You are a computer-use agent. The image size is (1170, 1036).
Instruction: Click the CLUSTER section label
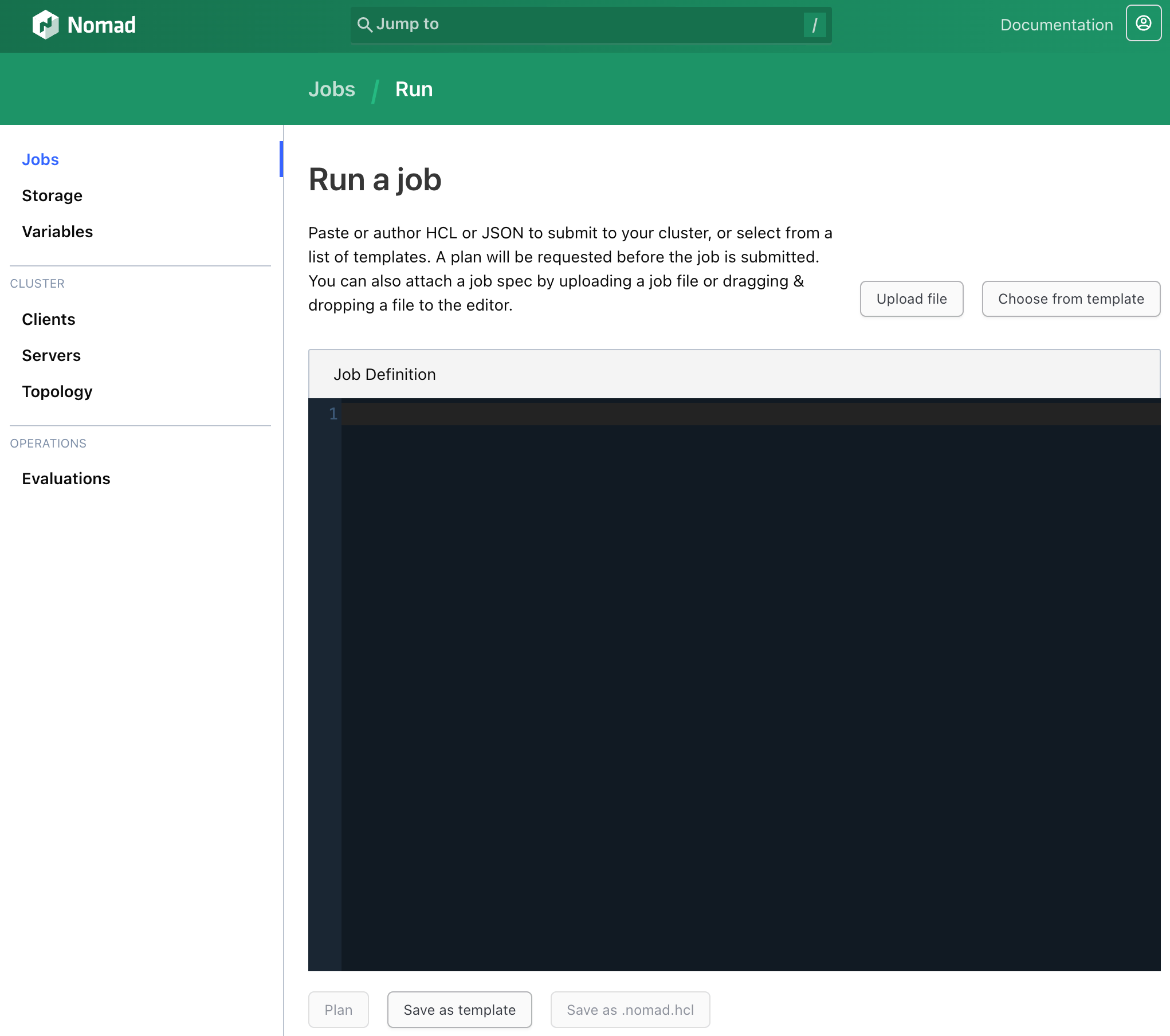coord(37,284)
